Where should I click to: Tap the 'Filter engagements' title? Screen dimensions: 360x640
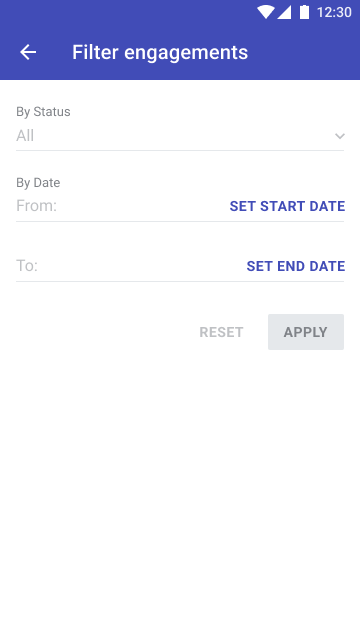click(160, 52)
